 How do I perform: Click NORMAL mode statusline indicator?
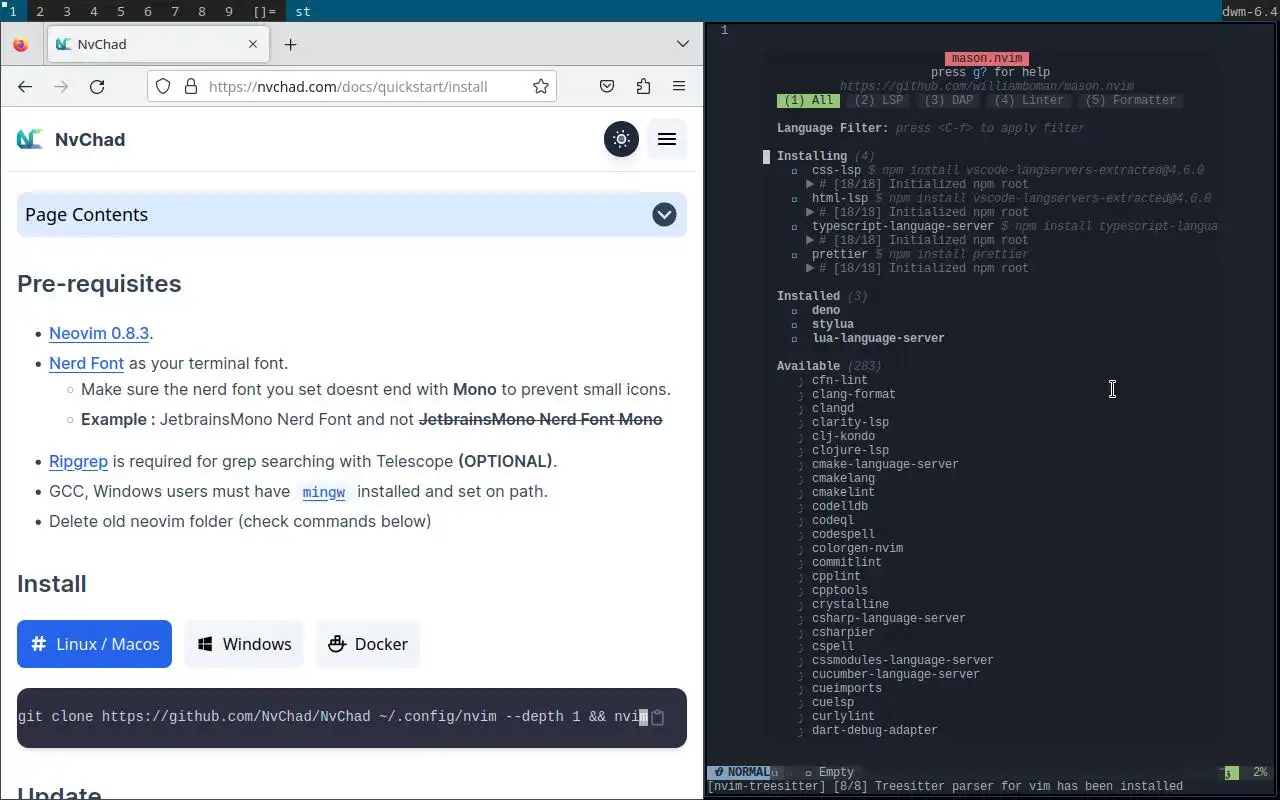pyautogui.click(x=741, y=772)
